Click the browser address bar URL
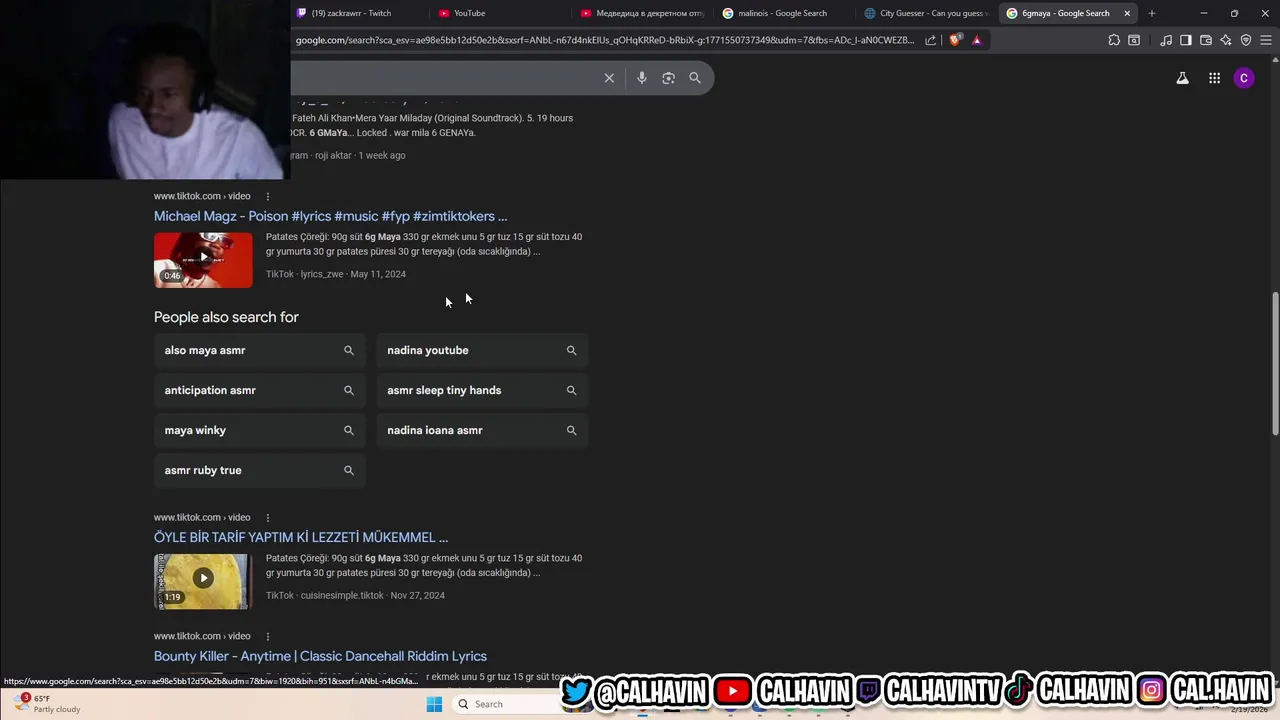Viewport: 1280px width, 720px height. (605, 40)
